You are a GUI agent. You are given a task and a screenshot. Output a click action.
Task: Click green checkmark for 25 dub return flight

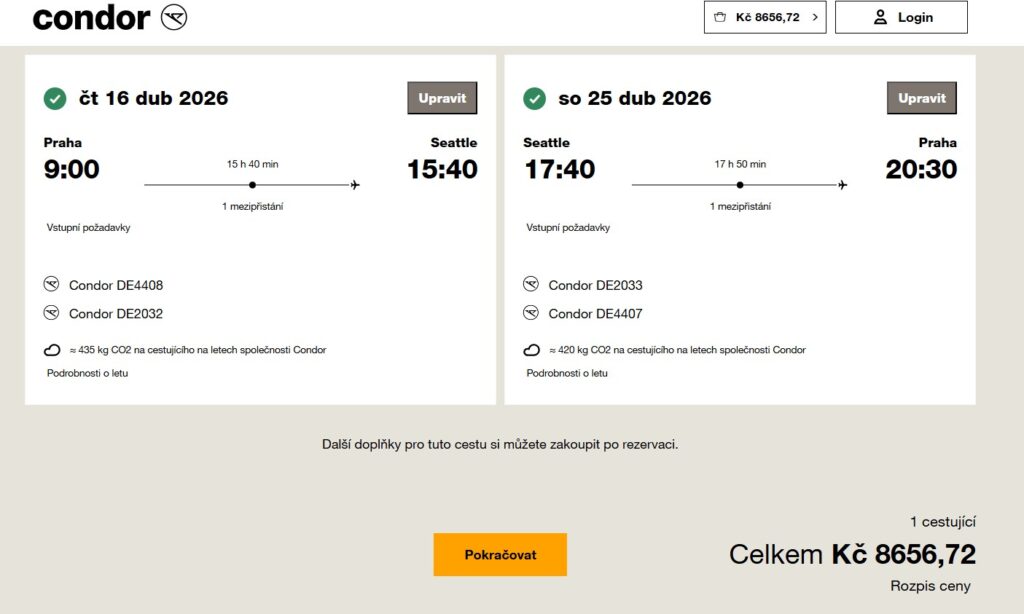point(535,98)
